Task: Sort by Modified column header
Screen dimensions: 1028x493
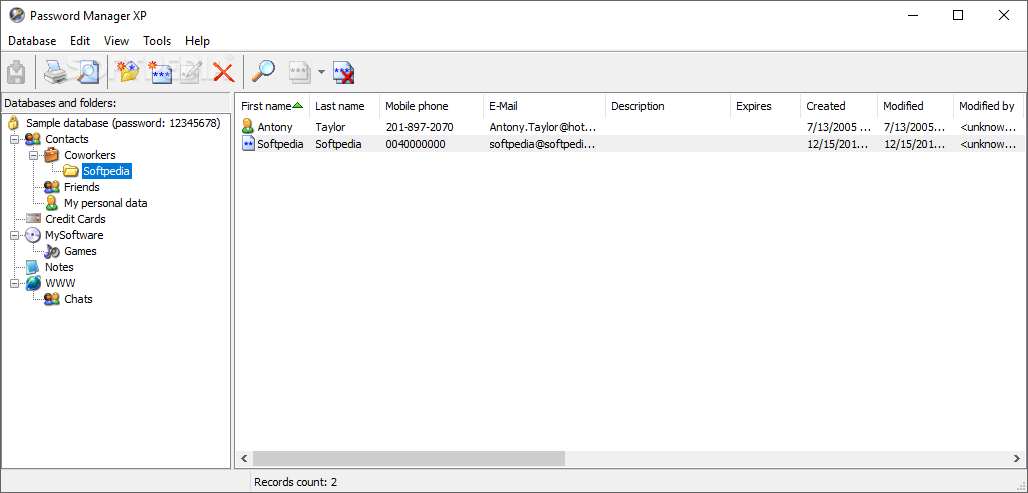Action: [x=915, y=106]
